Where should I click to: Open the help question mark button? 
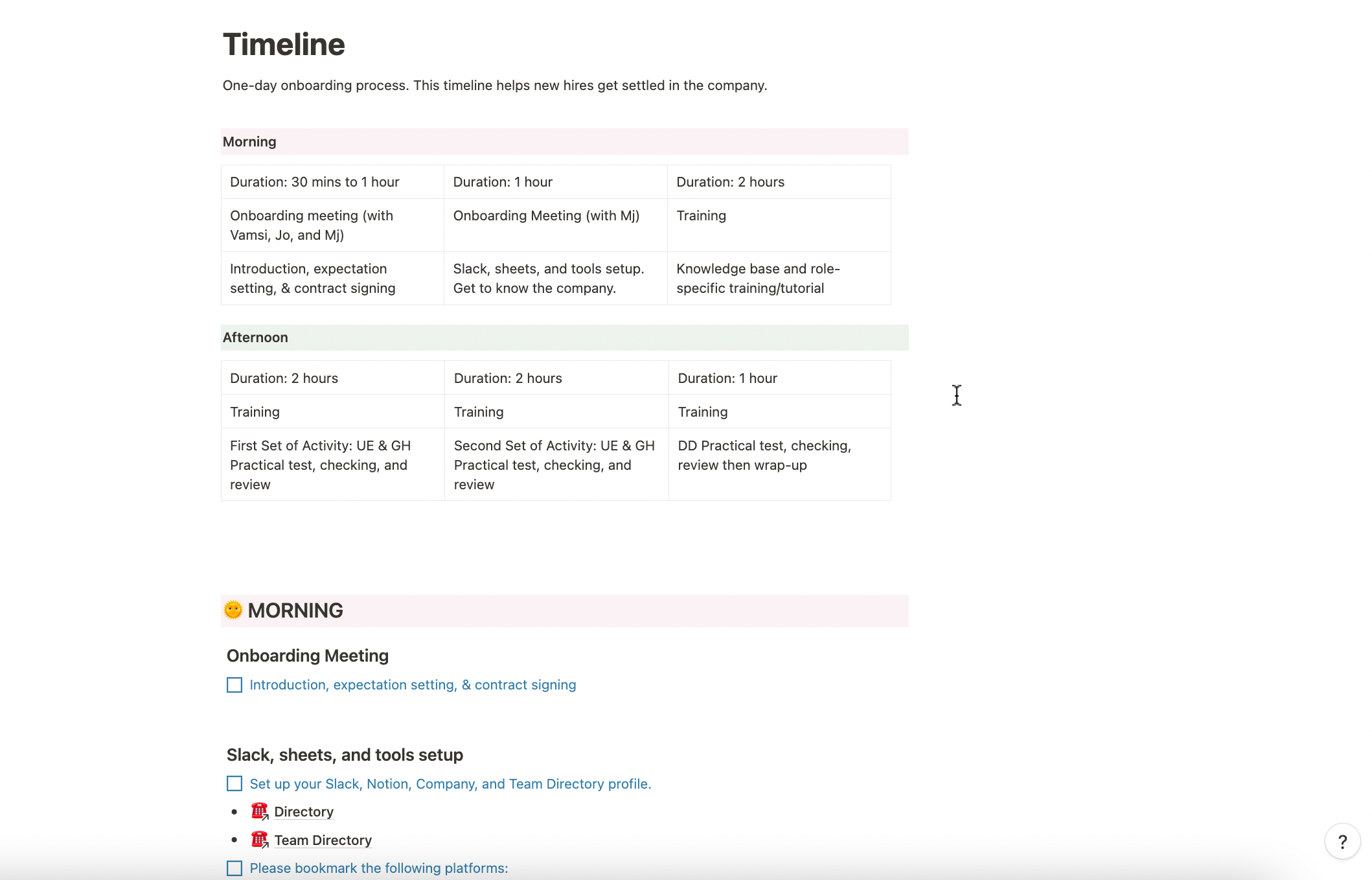[1342, 841]
